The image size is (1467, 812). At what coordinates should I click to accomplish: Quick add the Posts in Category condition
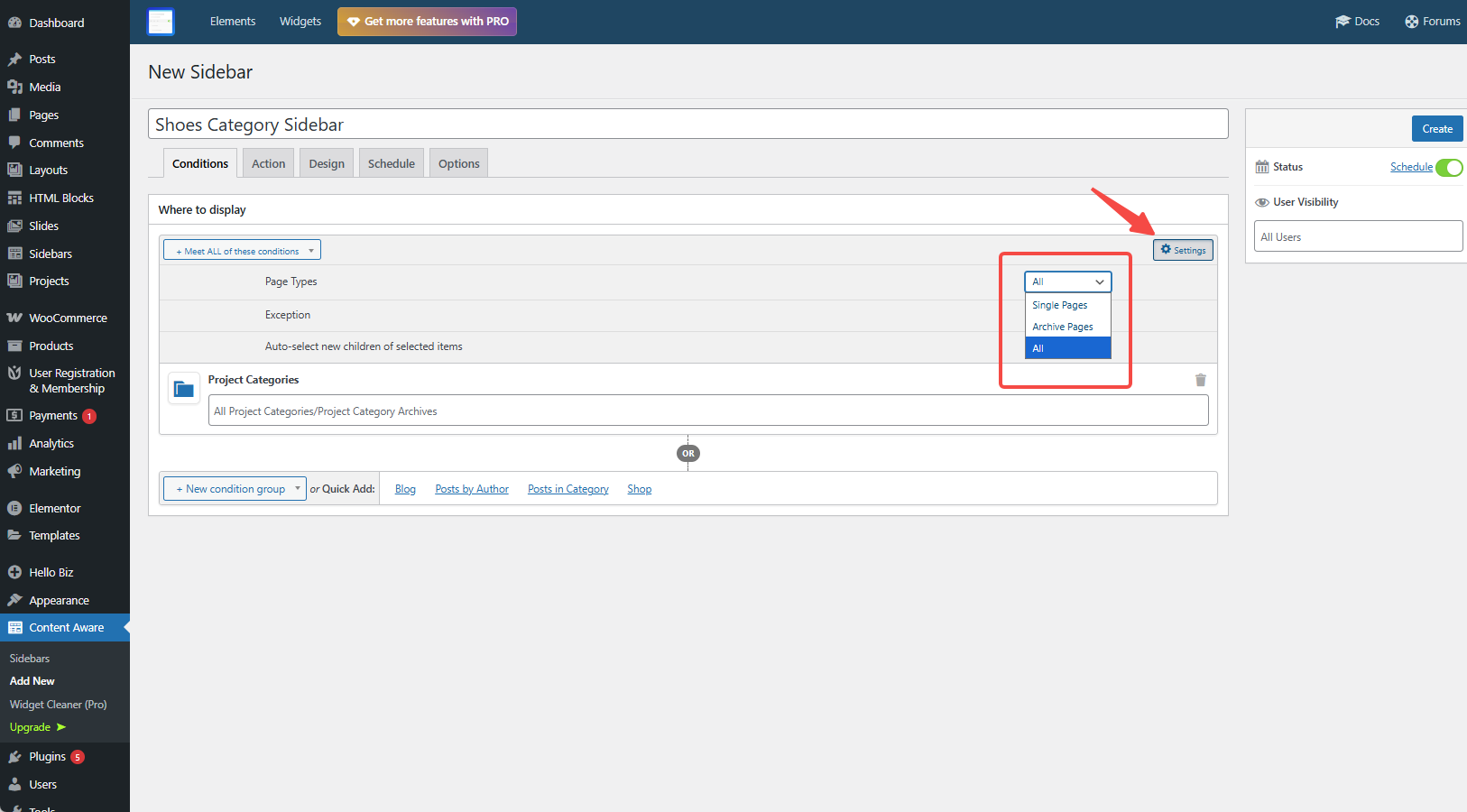567,489
